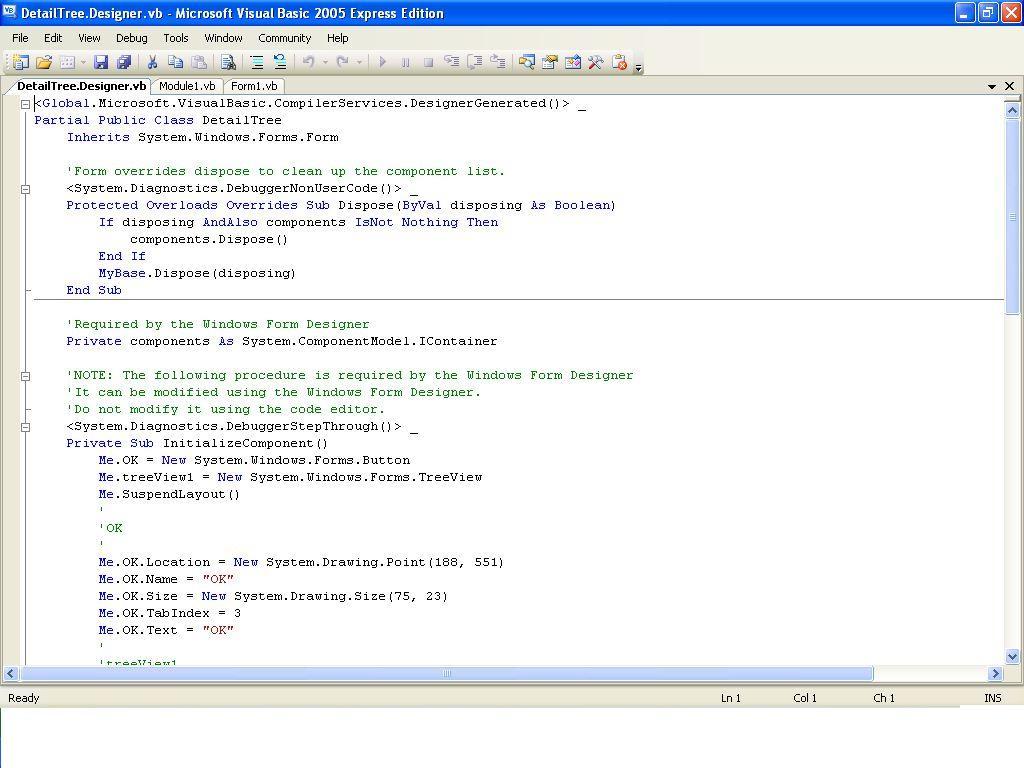Click the vertical scrollbar up arrow
This screenshot has height=768, width=1024.
tap(1012, 110)
